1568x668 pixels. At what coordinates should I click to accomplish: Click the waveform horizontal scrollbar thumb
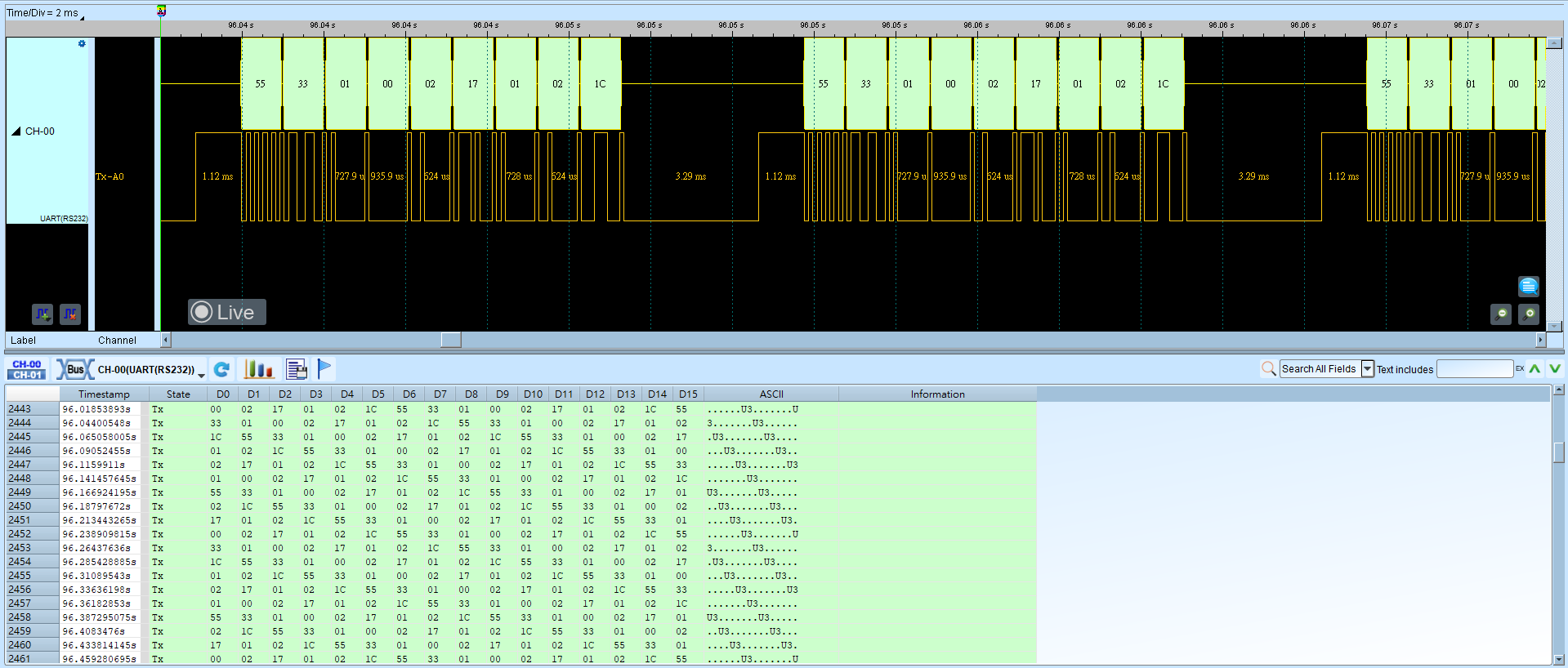(x=451, y=340)
